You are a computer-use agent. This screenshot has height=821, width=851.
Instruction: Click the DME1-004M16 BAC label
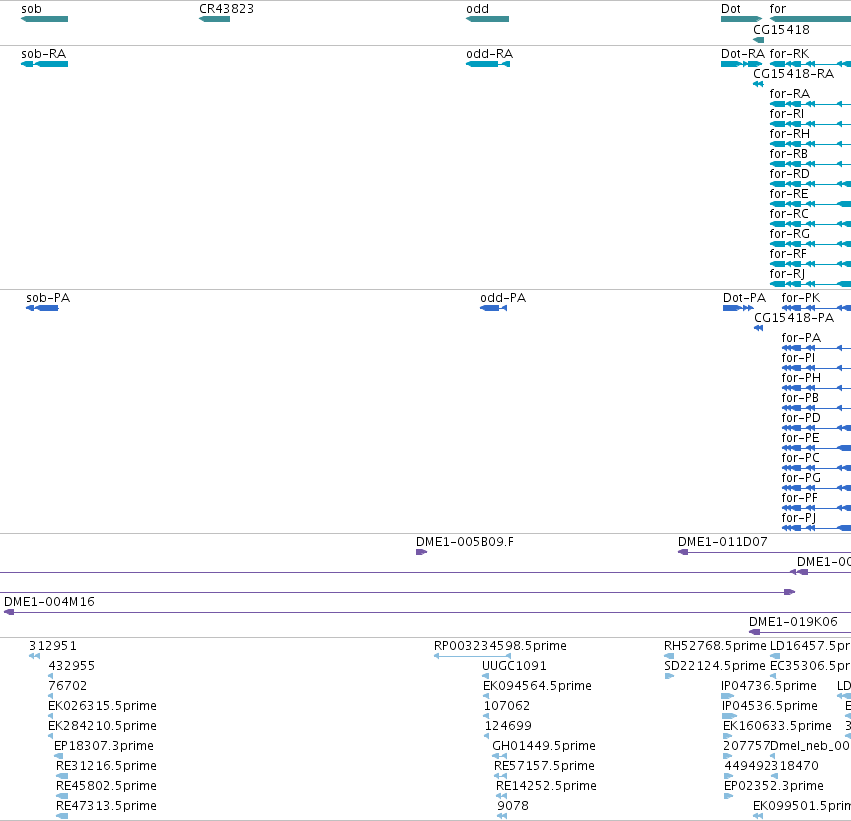49,602
